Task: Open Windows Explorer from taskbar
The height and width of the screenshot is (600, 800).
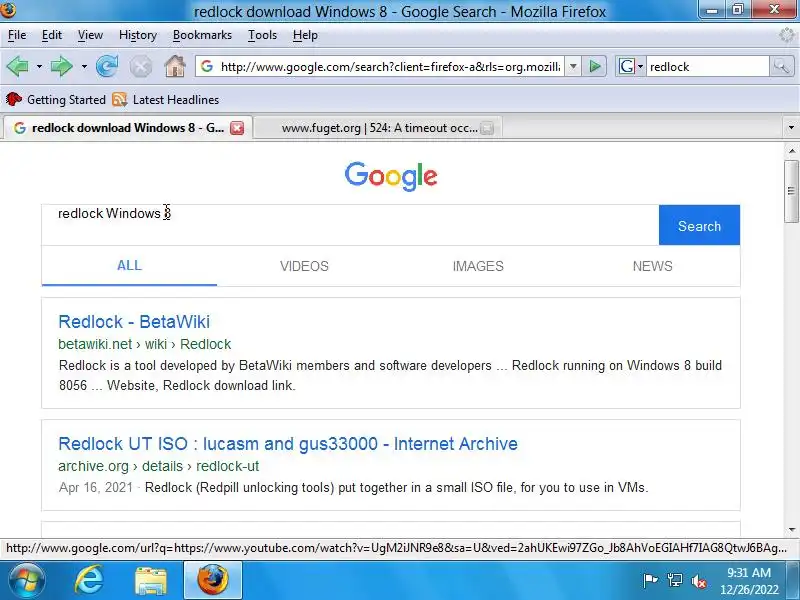Action: (x=151, y=581)
